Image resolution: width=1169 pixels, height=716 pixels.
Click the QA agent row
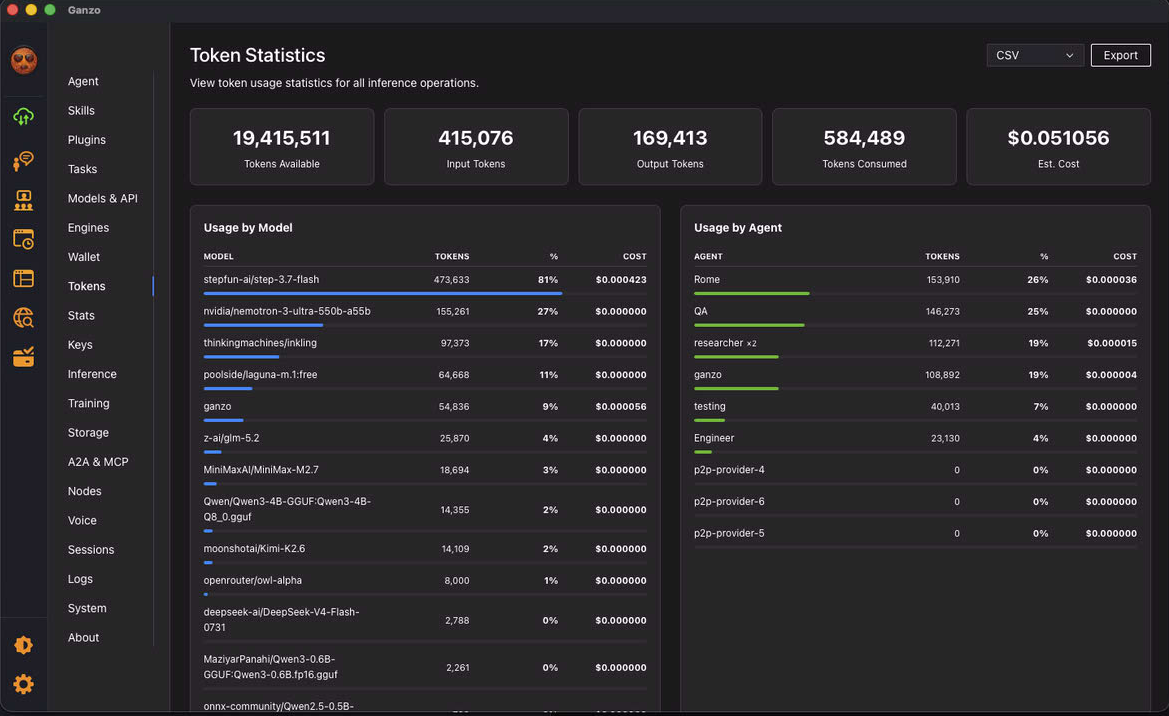[916, 313]
